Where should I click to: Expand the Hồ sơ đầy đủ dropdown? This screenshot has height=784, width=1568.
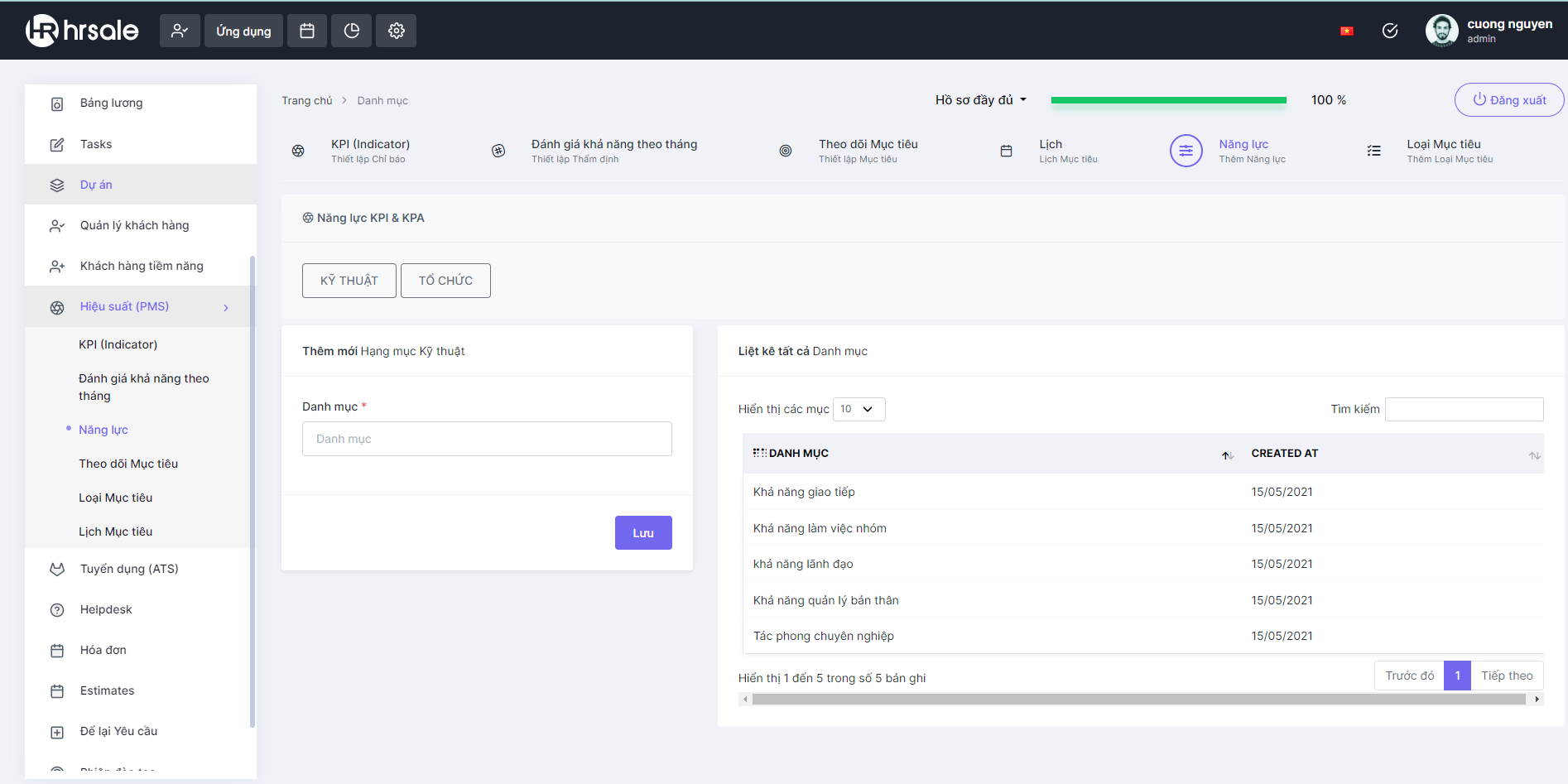tap(981, 100)
